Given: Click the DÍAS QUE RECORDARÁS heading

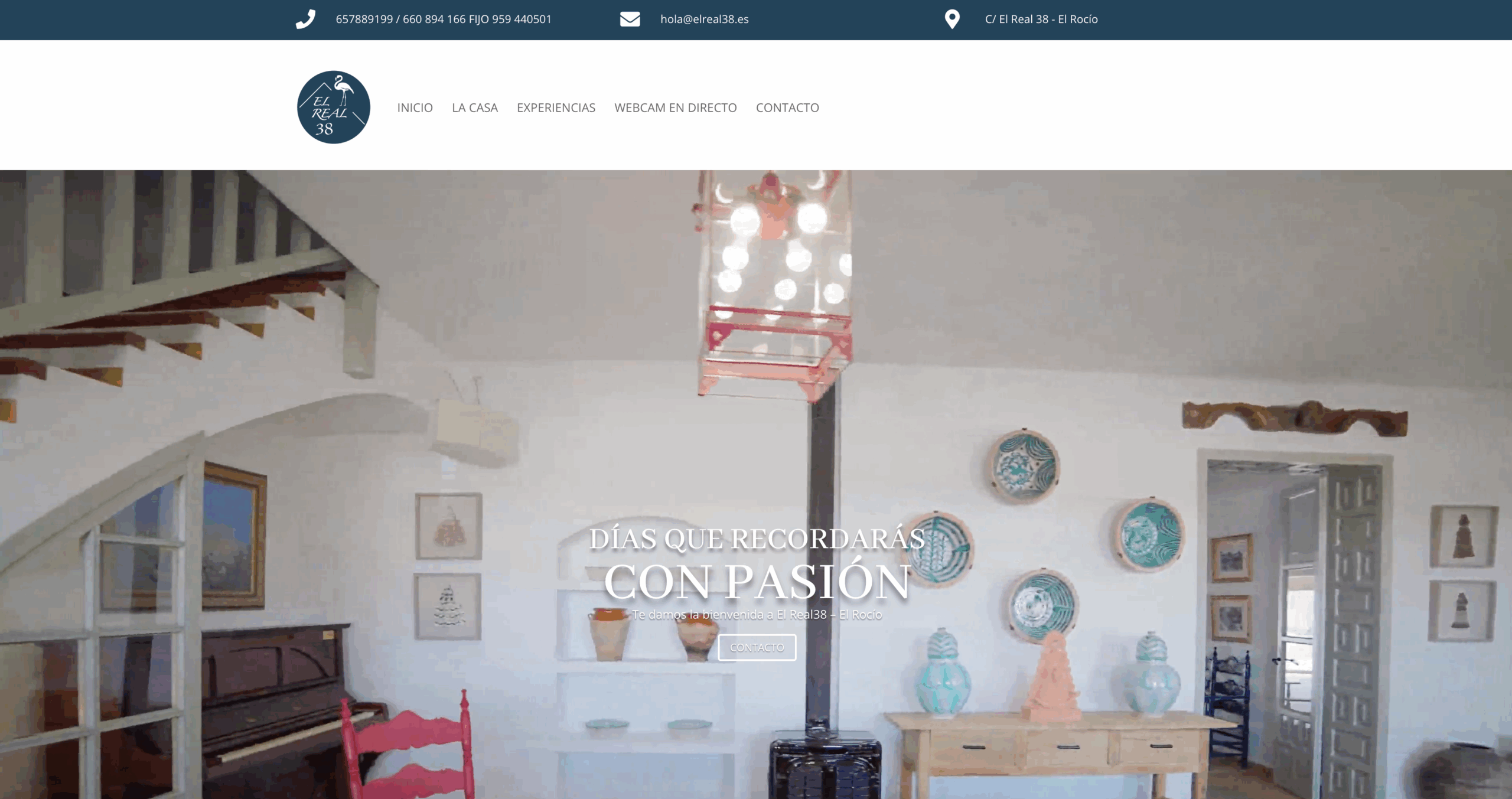Looking at the screenshot, I should pos(757,539).
